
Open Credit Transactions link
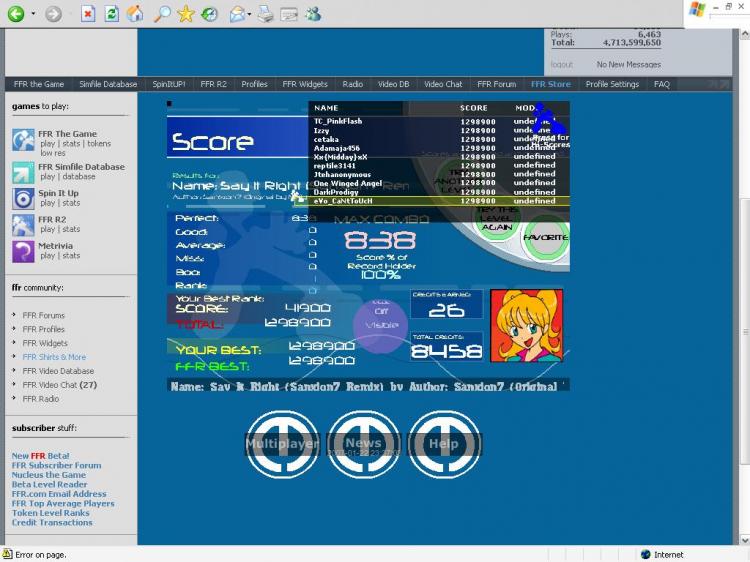(52, 522)
